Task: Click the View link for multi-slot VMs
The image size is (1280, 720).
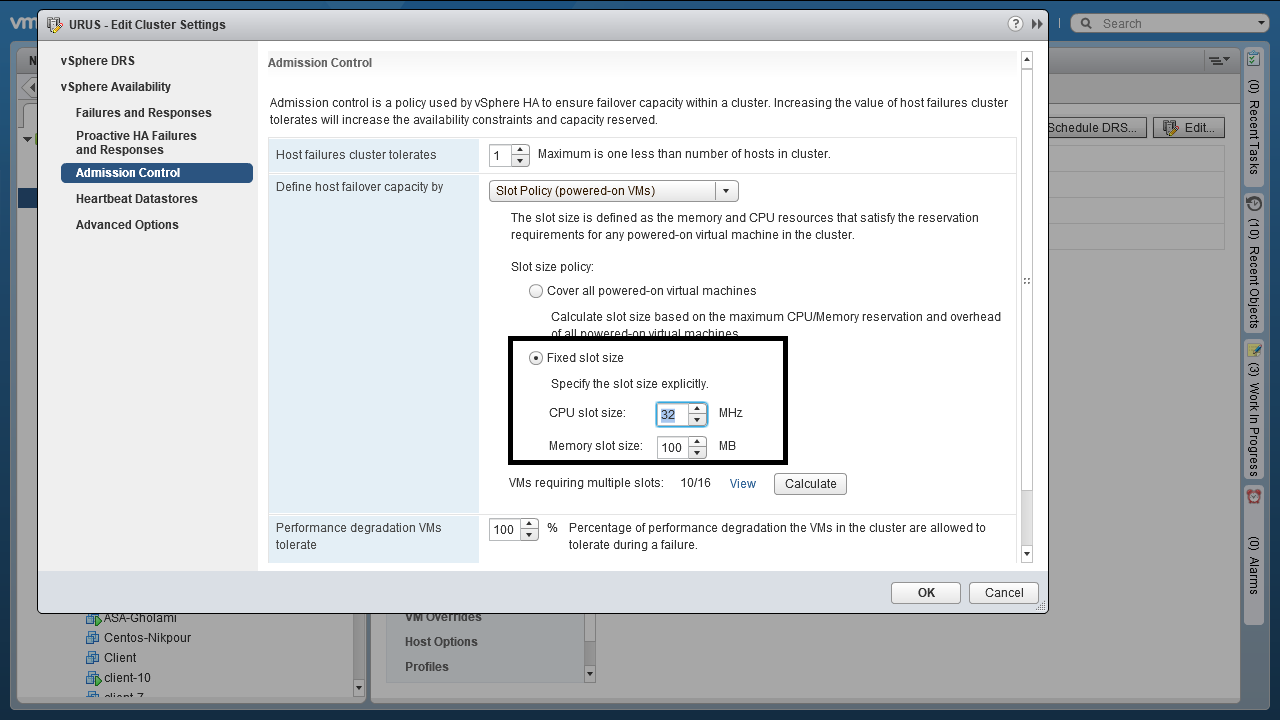Action: (742, 484)
